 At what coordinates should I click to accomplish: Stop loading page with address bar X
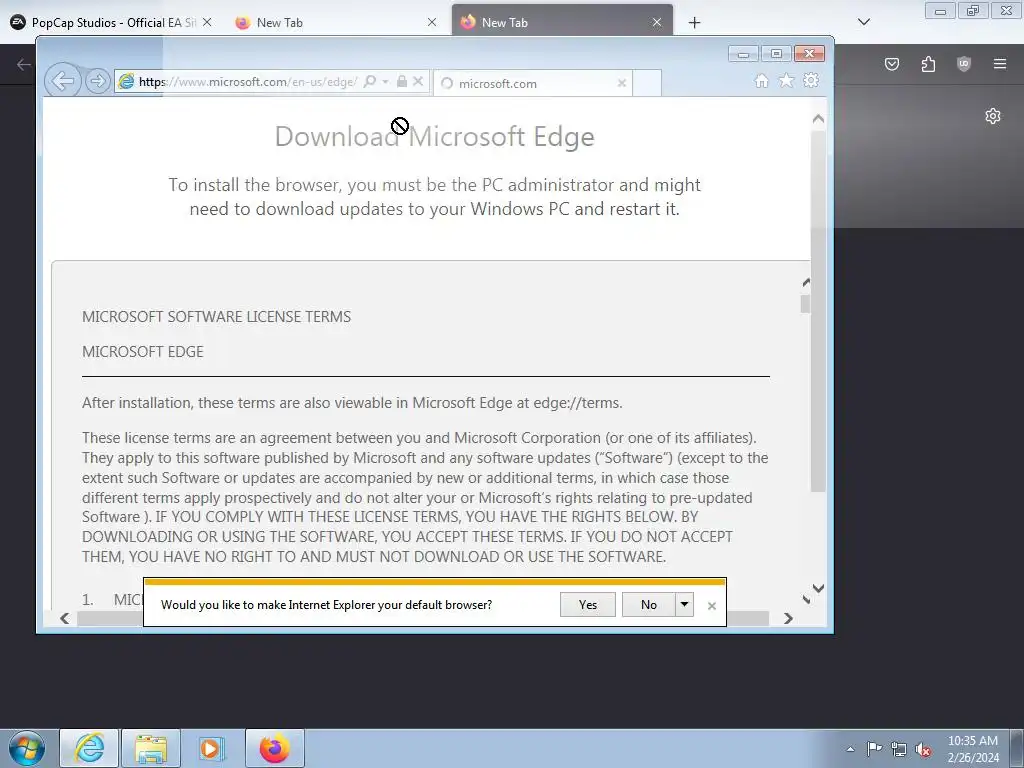(418, 82)
